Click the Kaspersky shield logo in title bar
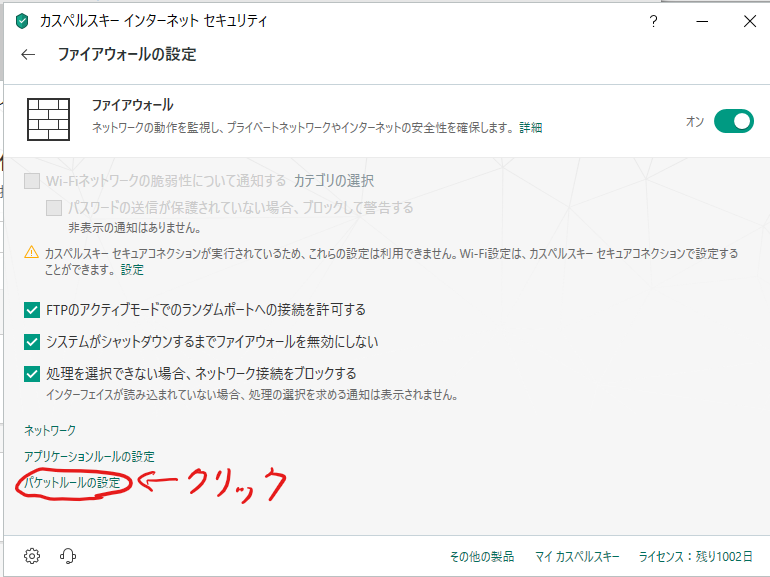The width and height of the screenshot is (770, 577). (x=22, y=22)
